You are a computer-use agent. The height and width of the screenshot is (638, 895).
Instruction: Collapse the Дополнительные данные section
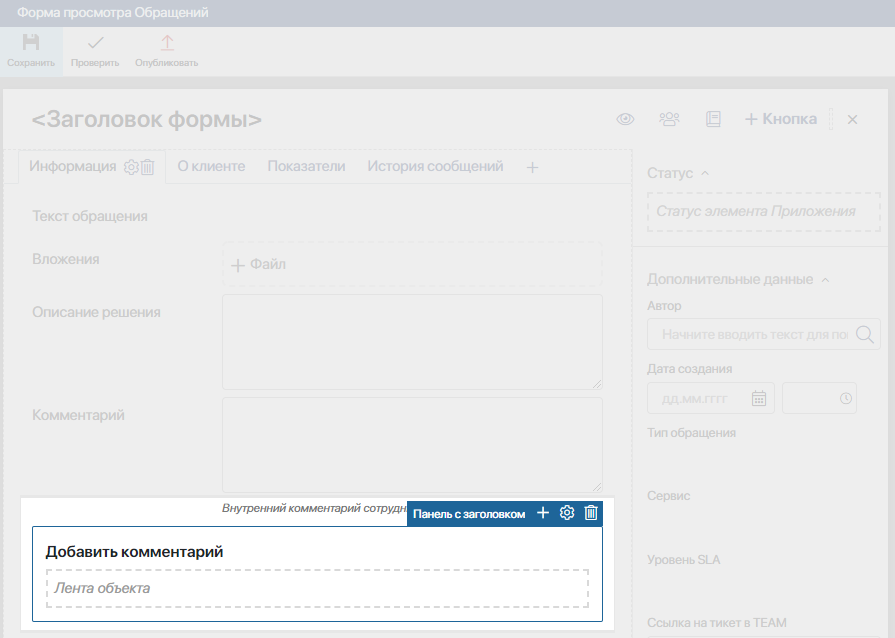(x=825, y=280)
